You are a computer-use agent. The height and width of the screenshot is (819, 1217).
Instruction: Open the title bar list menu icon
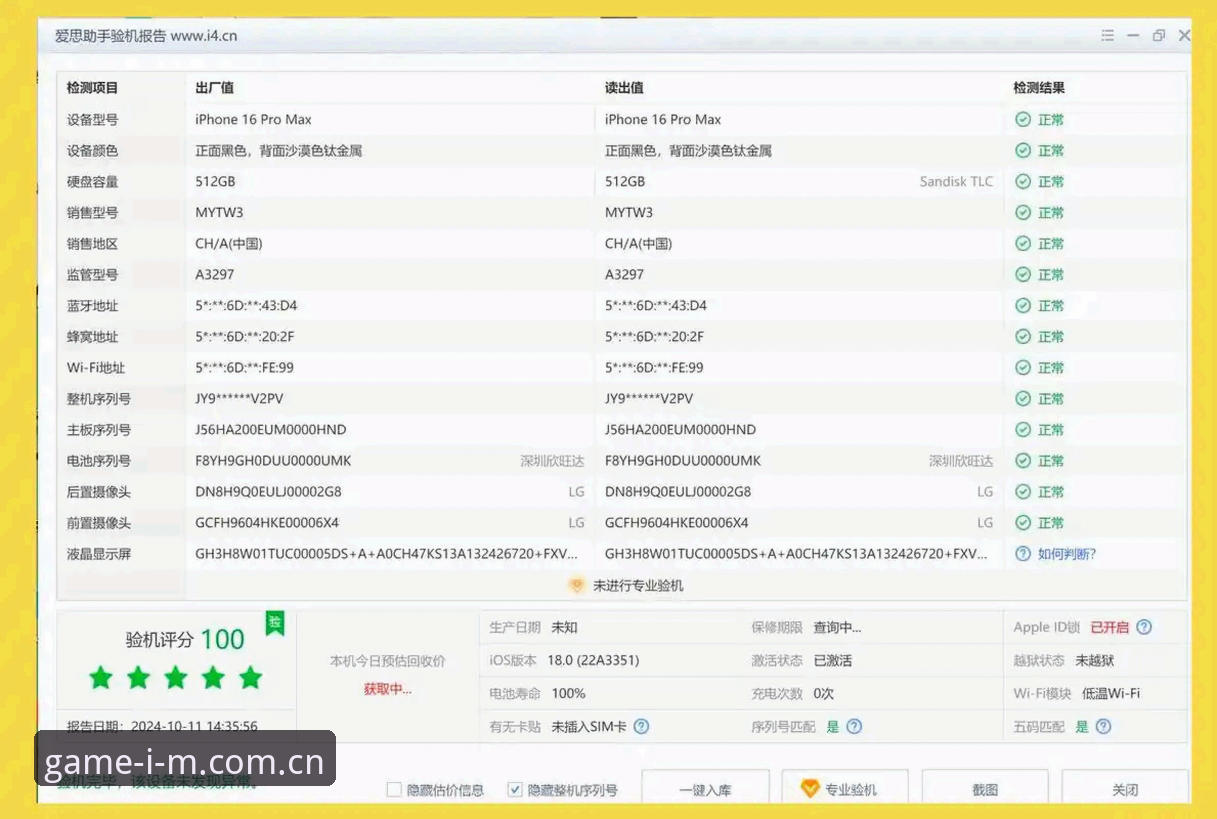point(1107,35)
